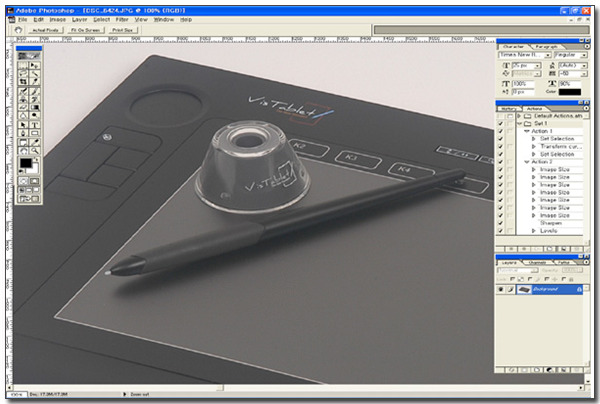Screen dimensions: 600x404
Task: Select the Pen tool
Action: click(23, 133)
